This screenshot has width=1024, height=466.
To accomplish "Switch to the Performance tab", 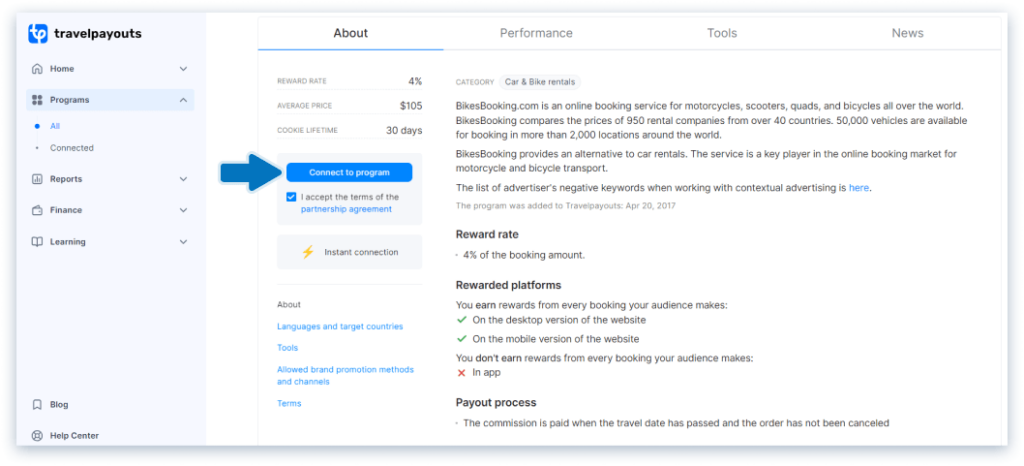I will (x=536, y=33).
